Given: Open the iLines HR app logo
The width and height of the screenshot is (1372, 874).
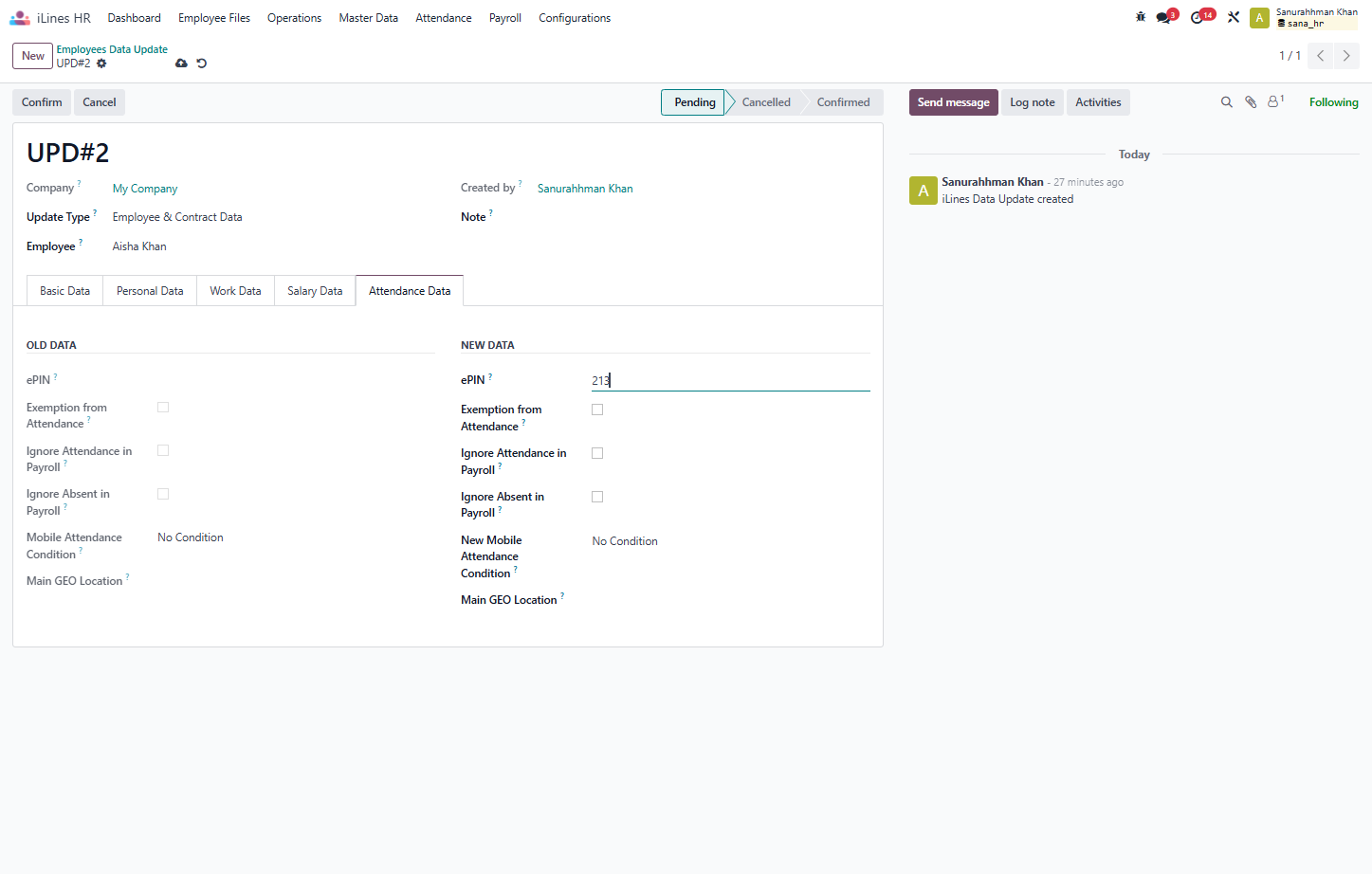Looking at the screenshot, I should click(x=20, y=18).
